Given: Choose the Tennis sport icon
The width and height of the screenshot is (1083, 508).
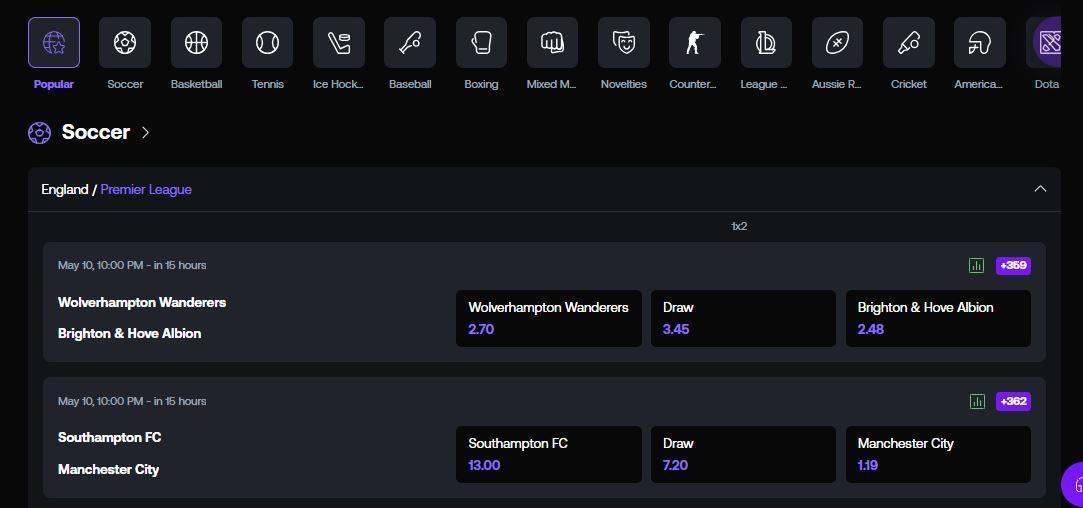Looking at the screenshot, I should (267, 43).
